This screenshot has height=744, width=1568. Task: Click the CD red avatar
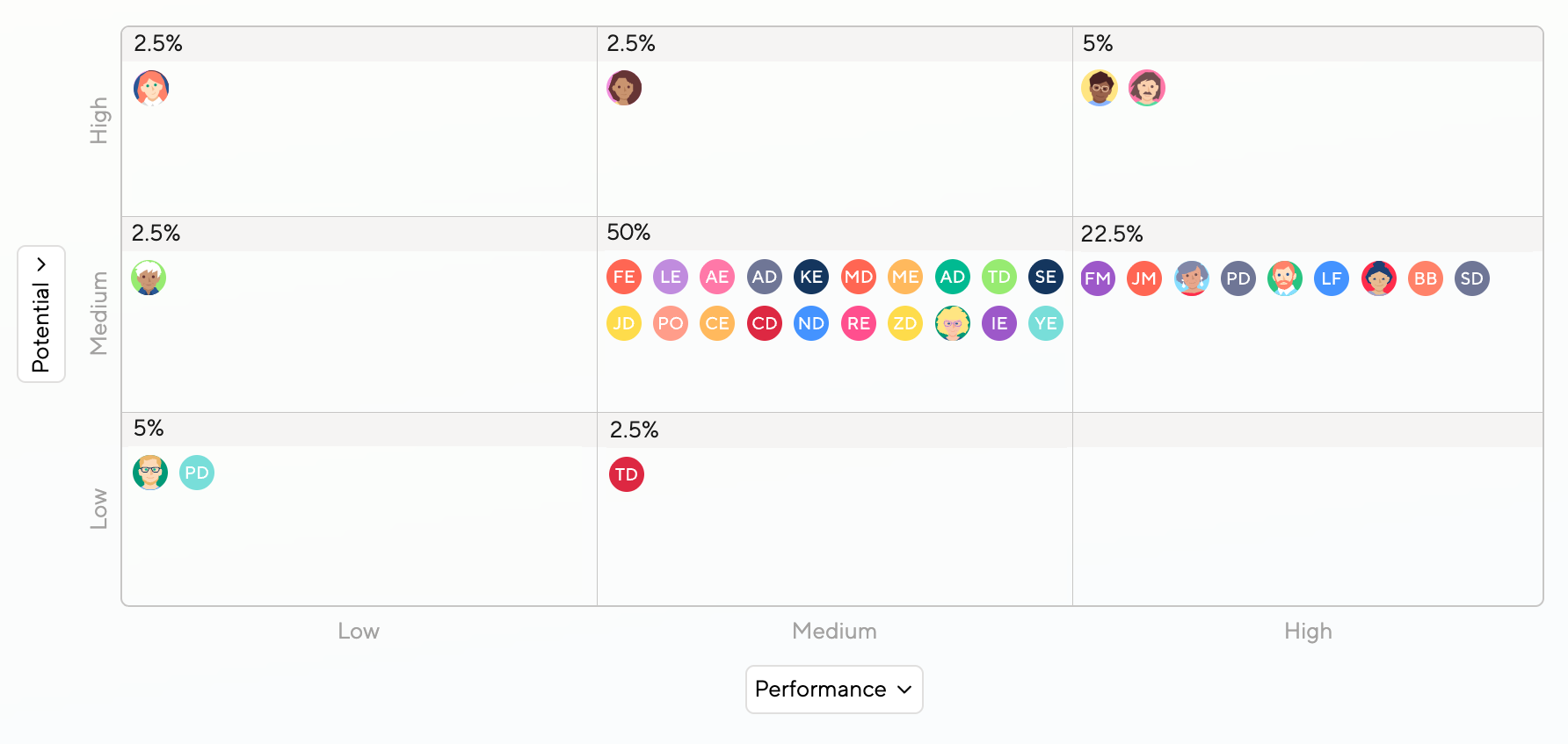tap(765, 323)
